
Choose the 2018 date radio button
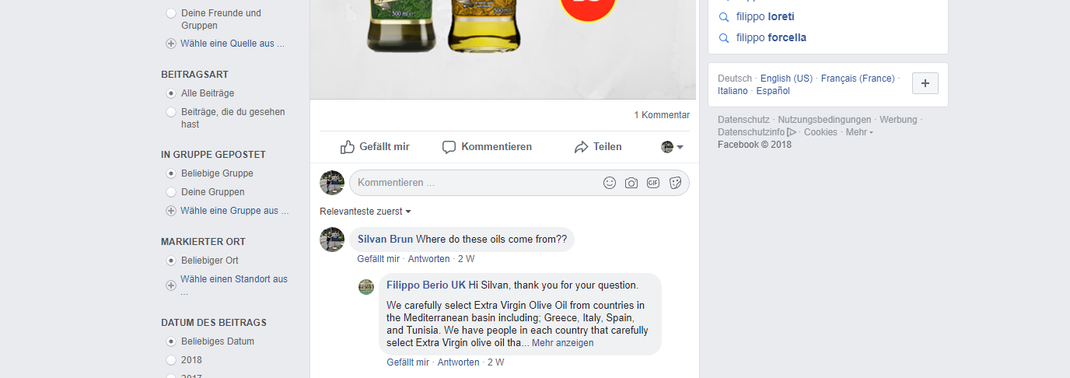pyautogui.click(x=171, y=360)
